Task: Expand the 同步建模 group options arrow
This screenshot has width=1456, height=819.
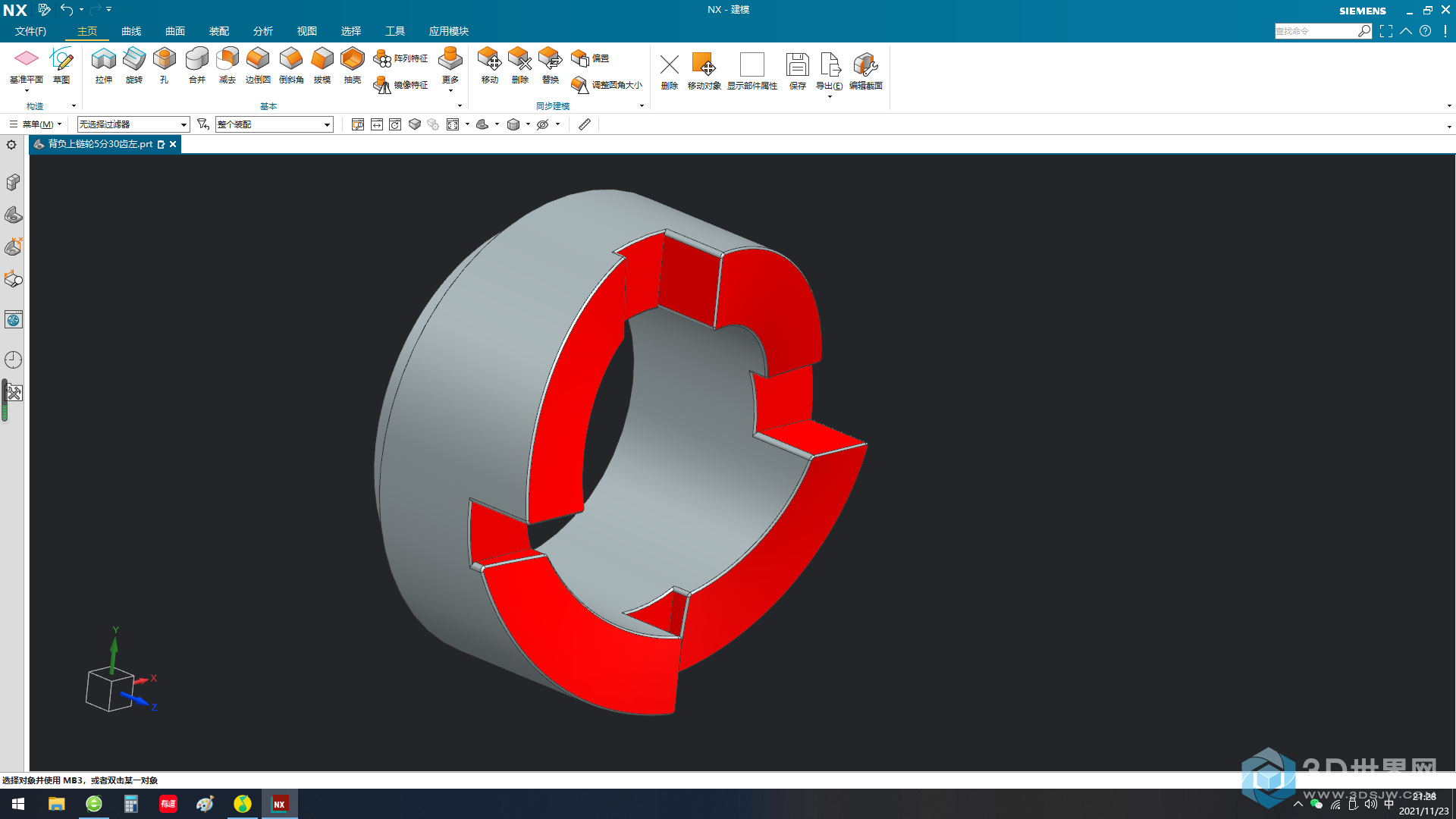Action: (x=642, y=106)
